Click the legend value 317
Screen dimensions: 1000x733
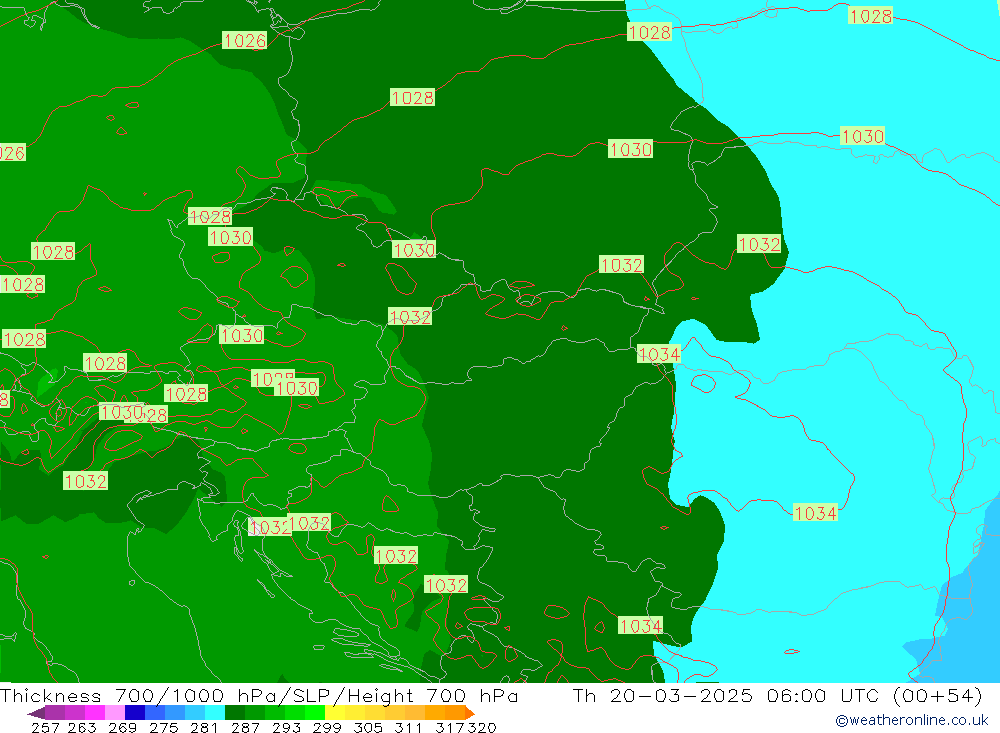[450, 727]
